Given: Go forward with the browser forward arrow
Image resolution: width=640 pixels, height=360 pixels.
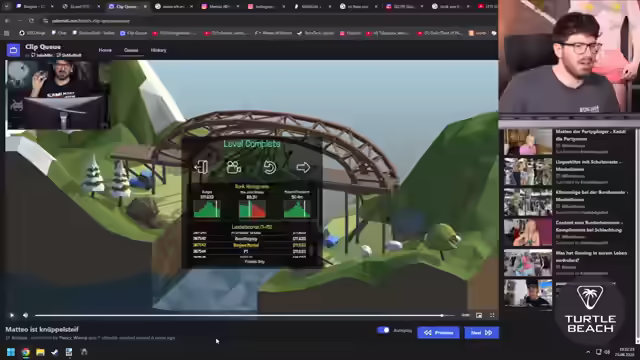Looking at the screenshot, I should (x=19, y=21).
